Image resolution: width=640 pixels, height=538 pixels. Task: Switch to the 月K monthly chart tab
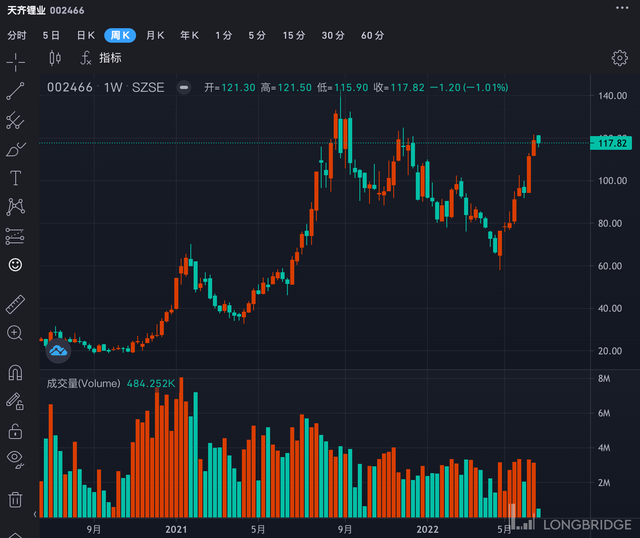click(155, 35)
